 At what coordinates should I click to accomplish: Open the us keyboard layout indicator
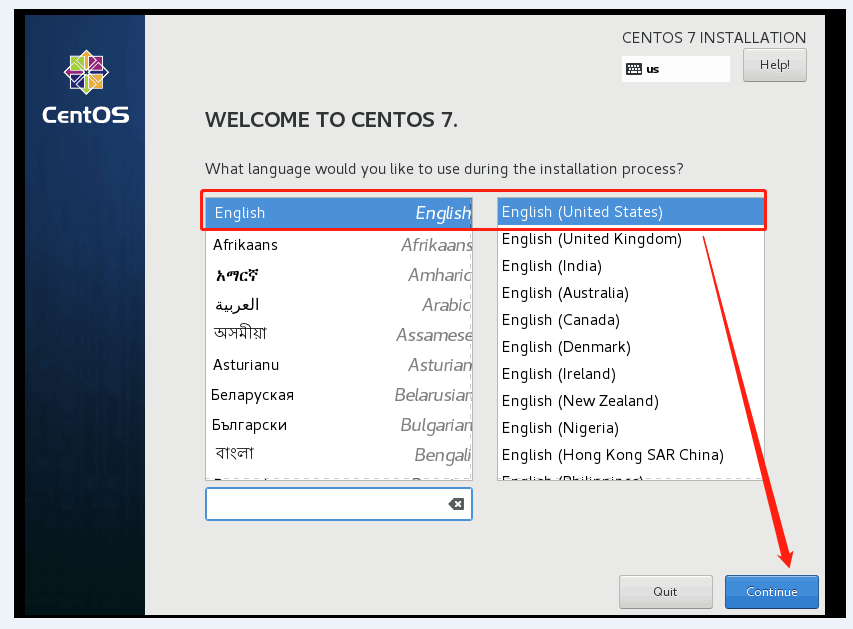(675, 69)
